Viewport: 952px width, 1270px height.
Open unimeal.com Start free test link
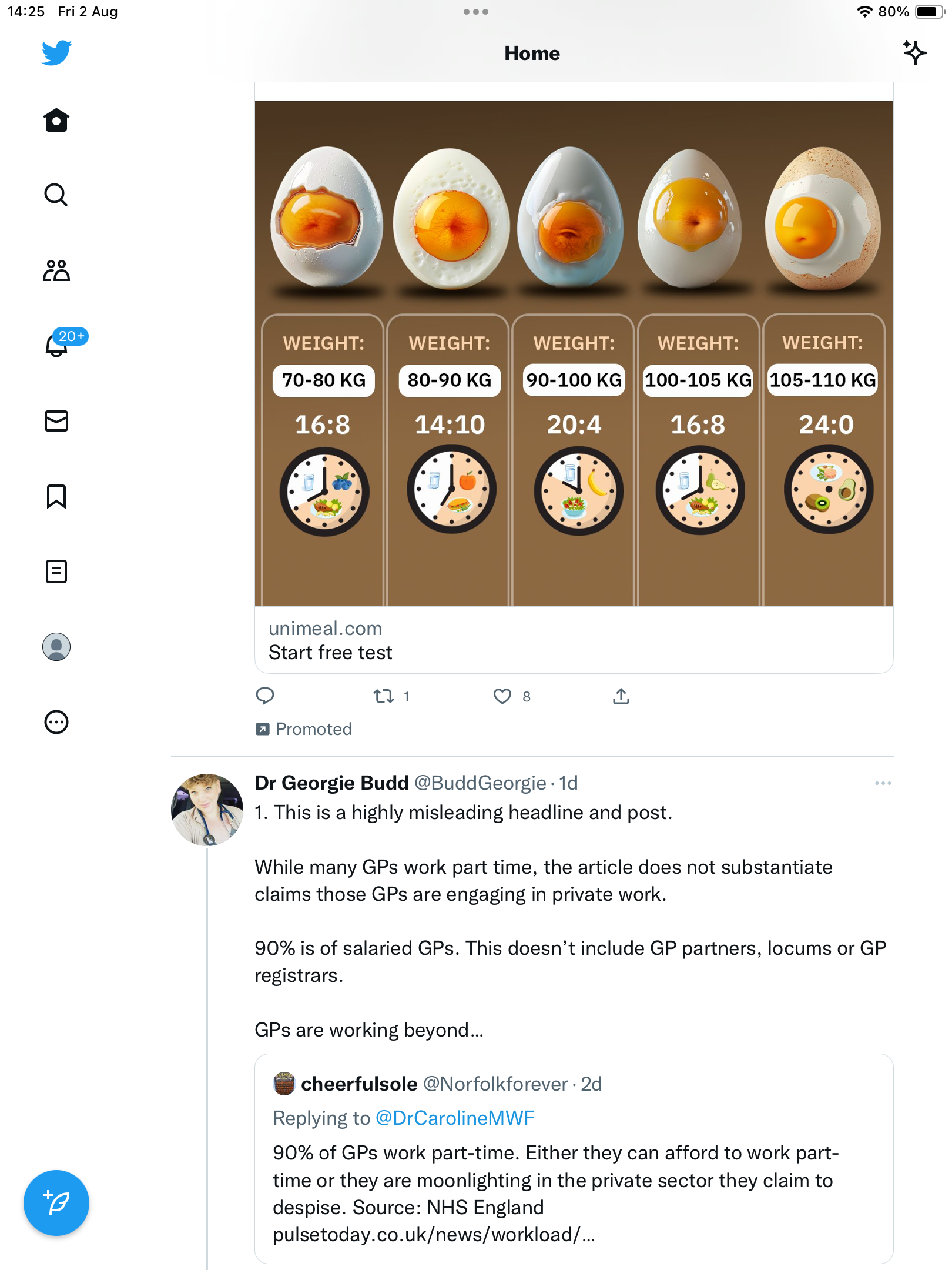point(574,640)
